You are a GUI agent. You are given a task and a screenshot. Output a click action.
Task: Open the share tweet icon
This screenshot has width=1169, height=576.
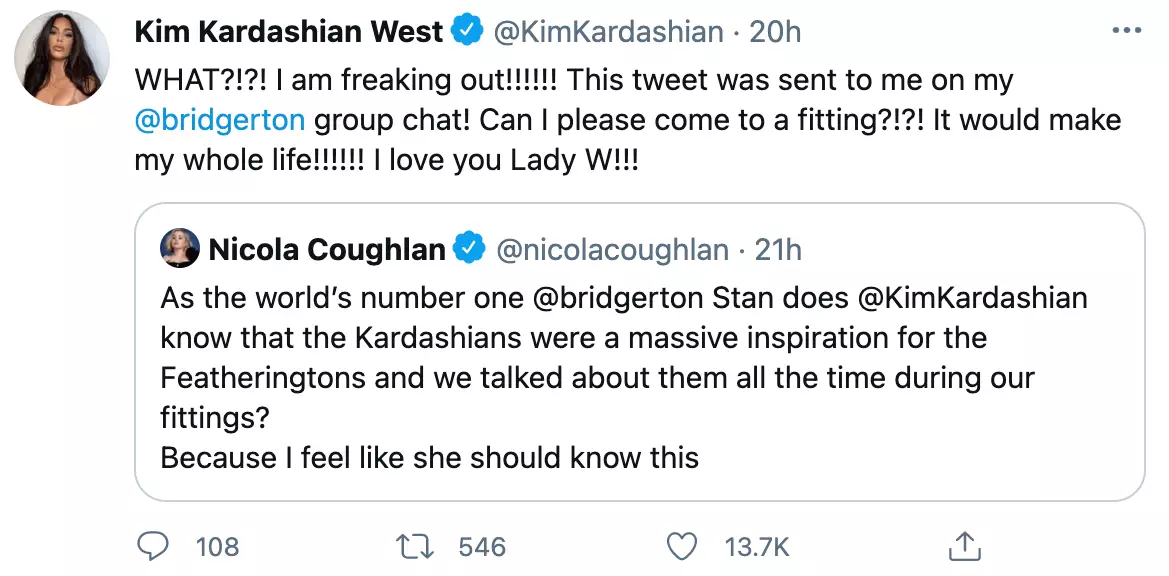pos(961,546)
